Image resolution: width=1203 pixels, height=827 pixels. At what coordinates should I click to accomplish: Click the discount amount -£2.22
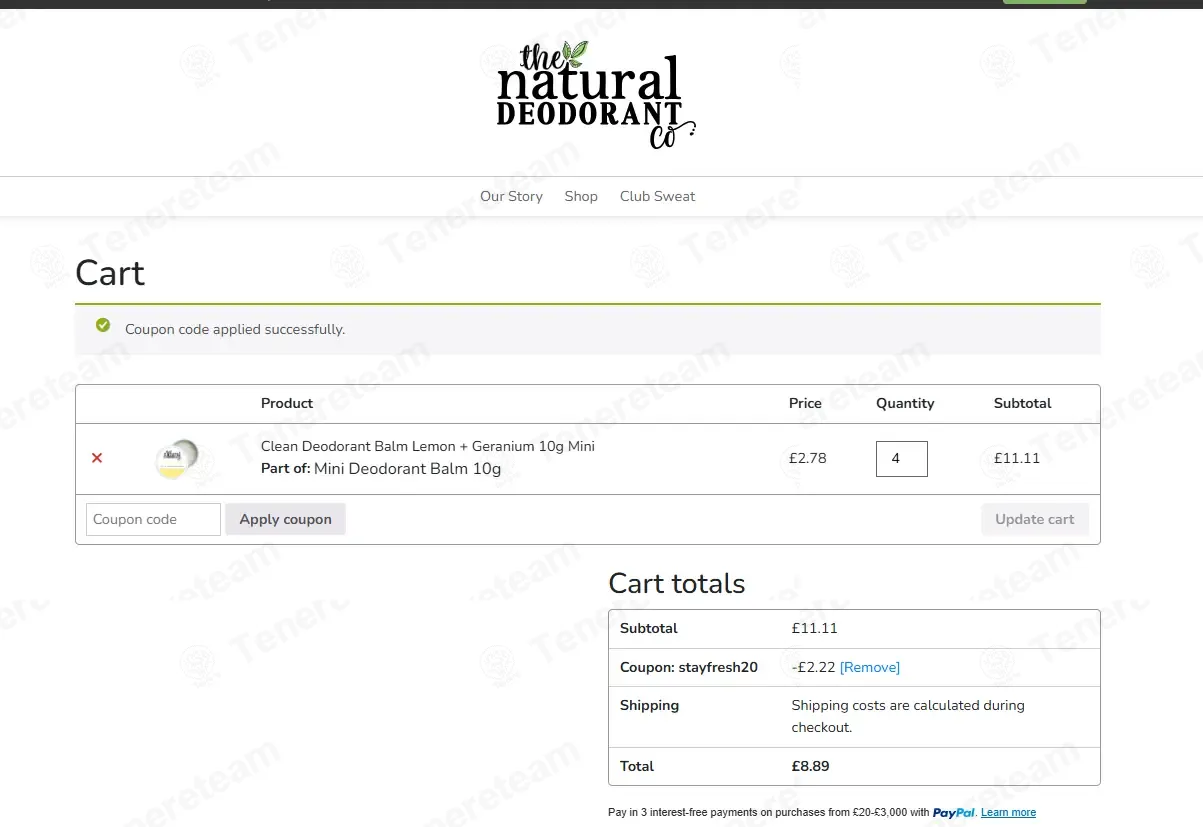[x=813, y=667]
